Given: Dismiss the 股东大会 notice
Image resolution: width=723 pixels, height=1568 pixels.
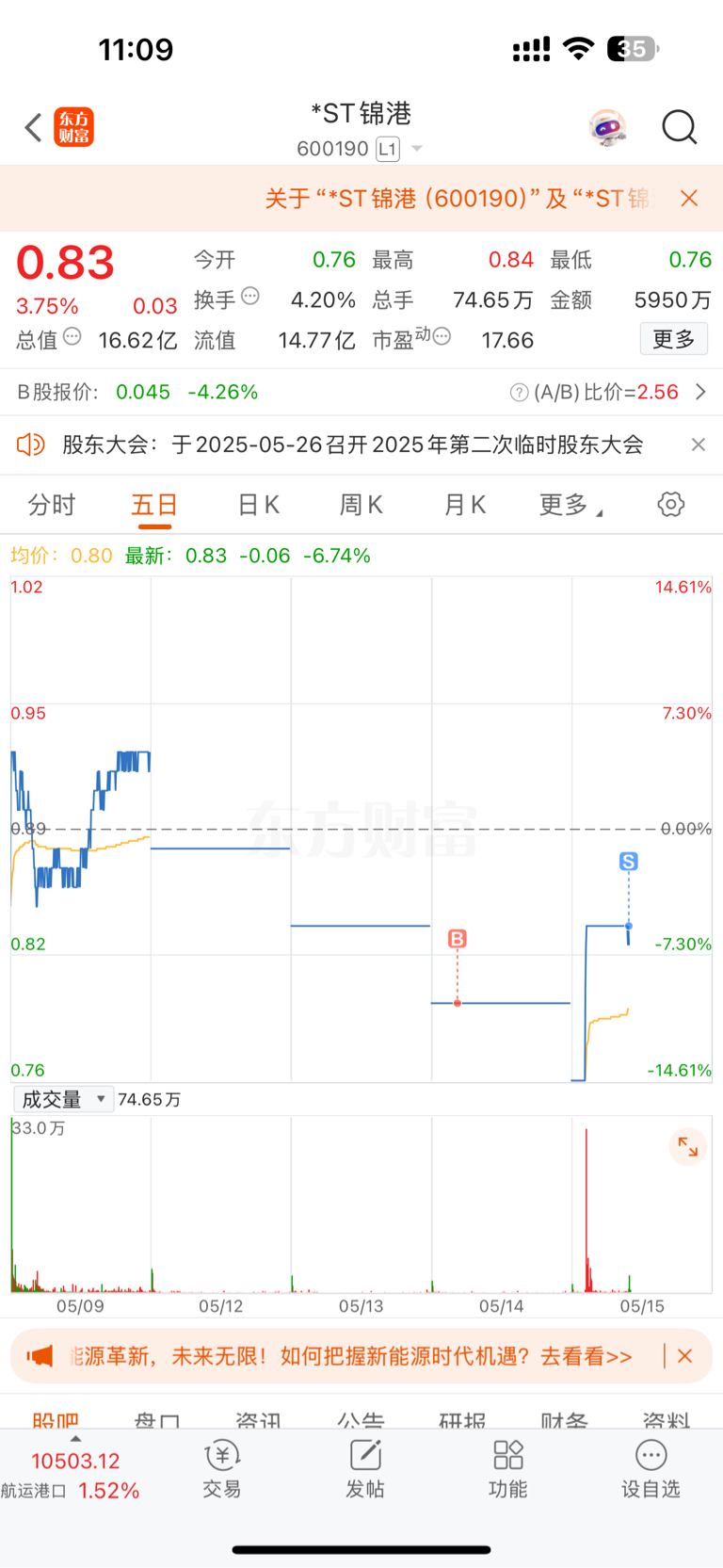Looking at the screenshot, I should click(x=698, y=445).
